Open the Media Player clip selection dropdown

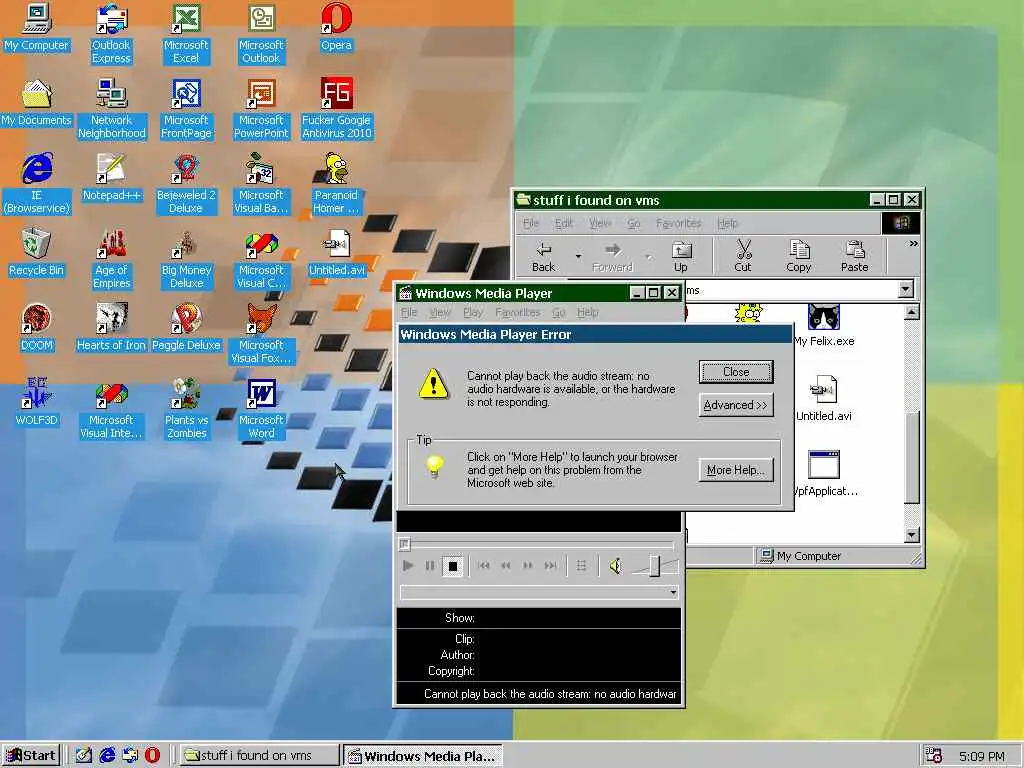click(x=673, y=592)
